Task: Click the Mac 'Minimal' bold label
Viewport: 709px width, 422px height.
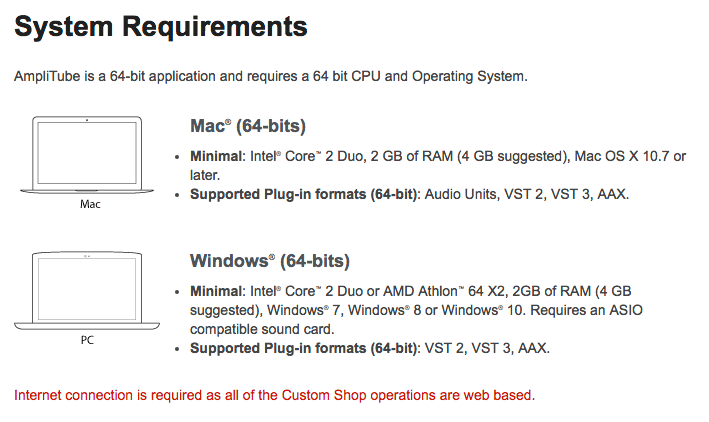Action: 216,156
